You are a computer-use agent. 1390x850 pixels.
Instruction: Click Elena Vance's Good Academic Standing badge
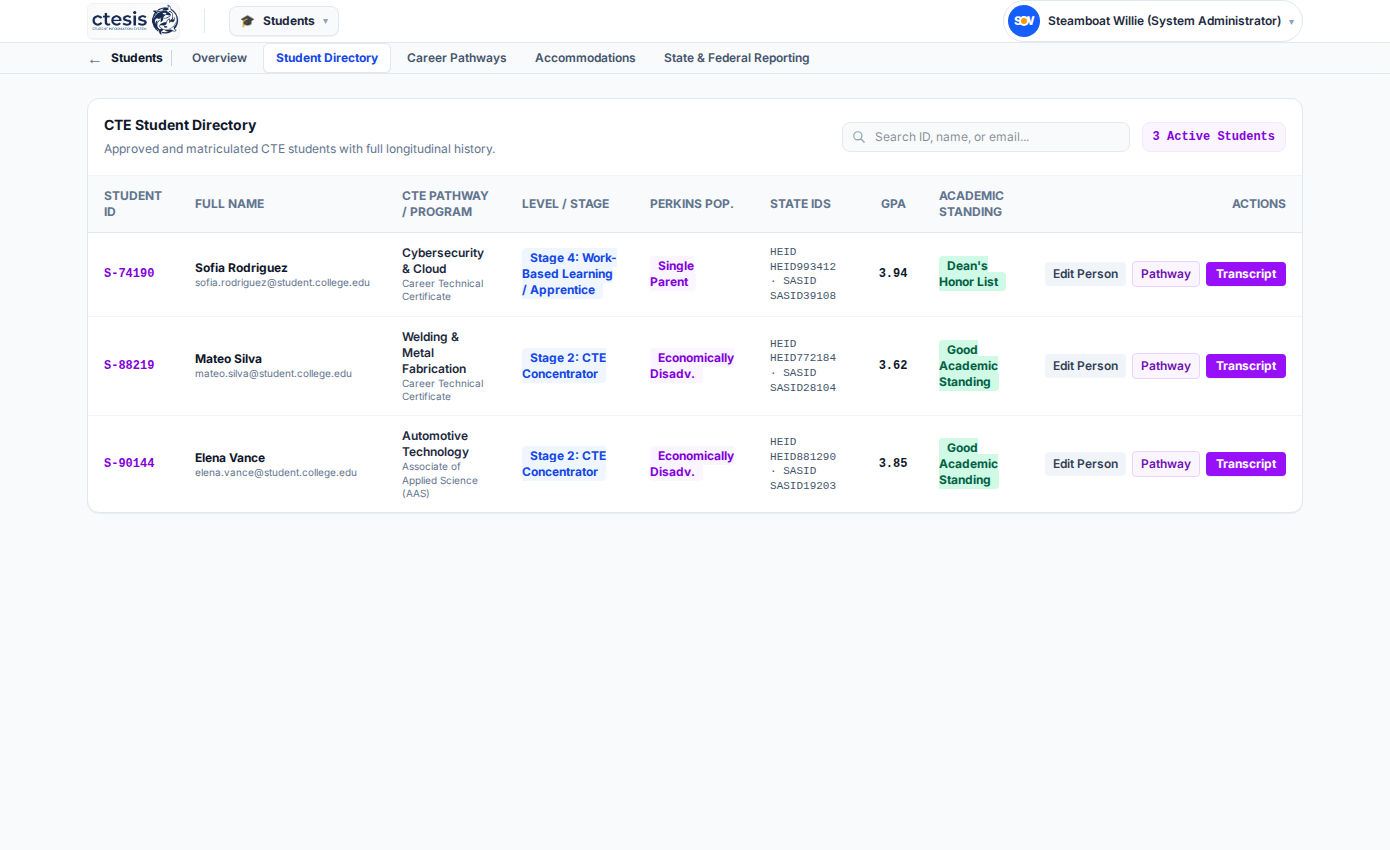coord(968,464)
